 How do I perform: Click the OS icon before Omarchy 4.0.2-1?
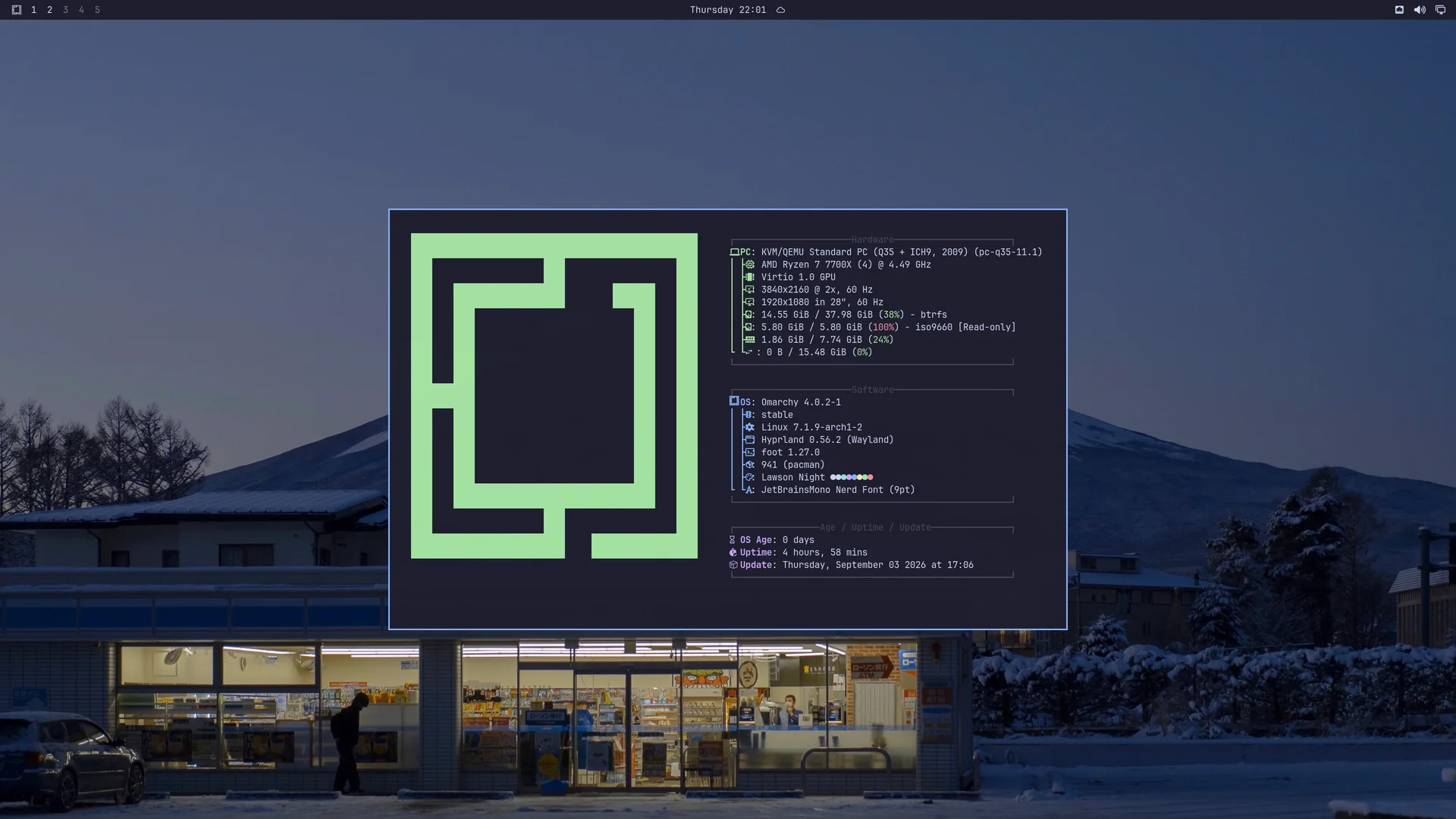click(734, 401)
